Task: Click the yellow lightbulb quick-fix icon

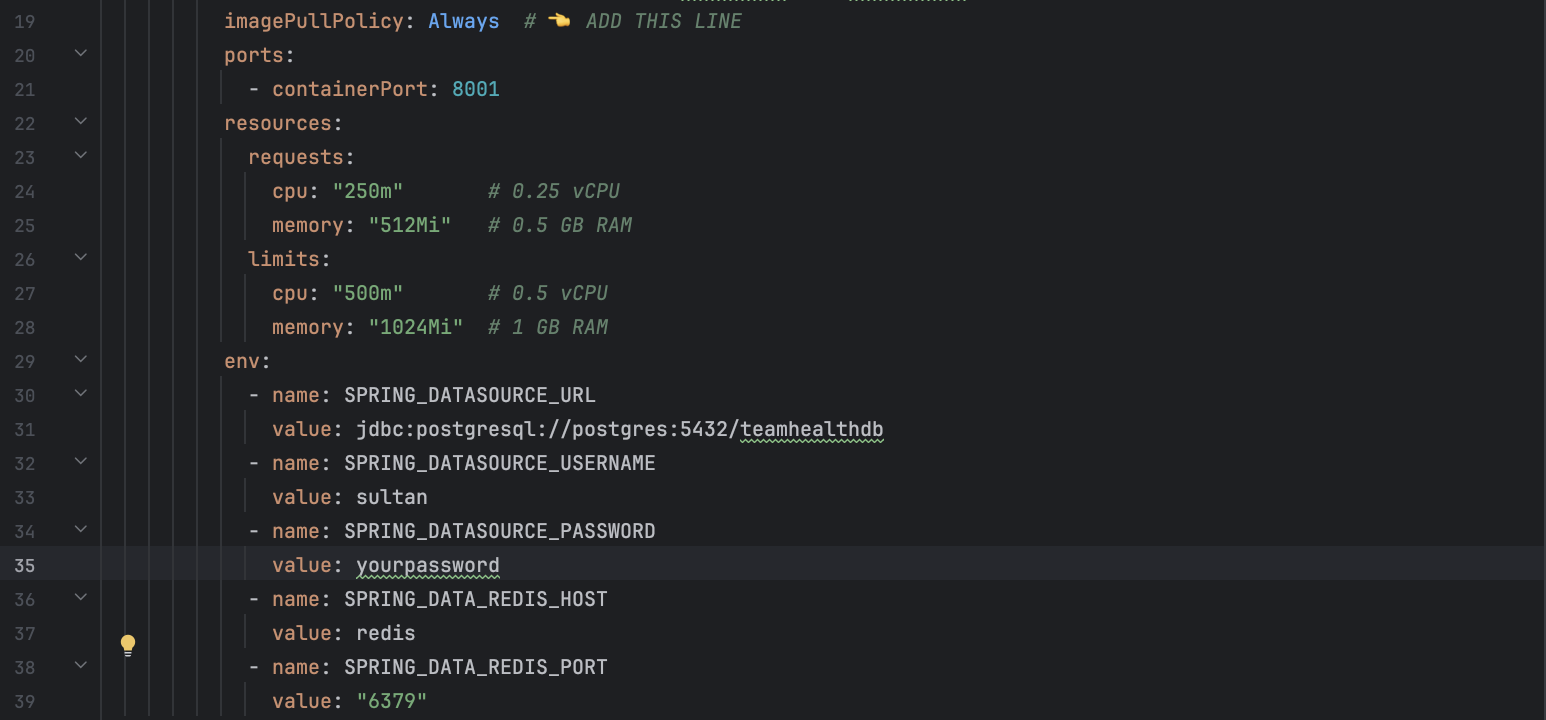Action: (x=128, y=645)
